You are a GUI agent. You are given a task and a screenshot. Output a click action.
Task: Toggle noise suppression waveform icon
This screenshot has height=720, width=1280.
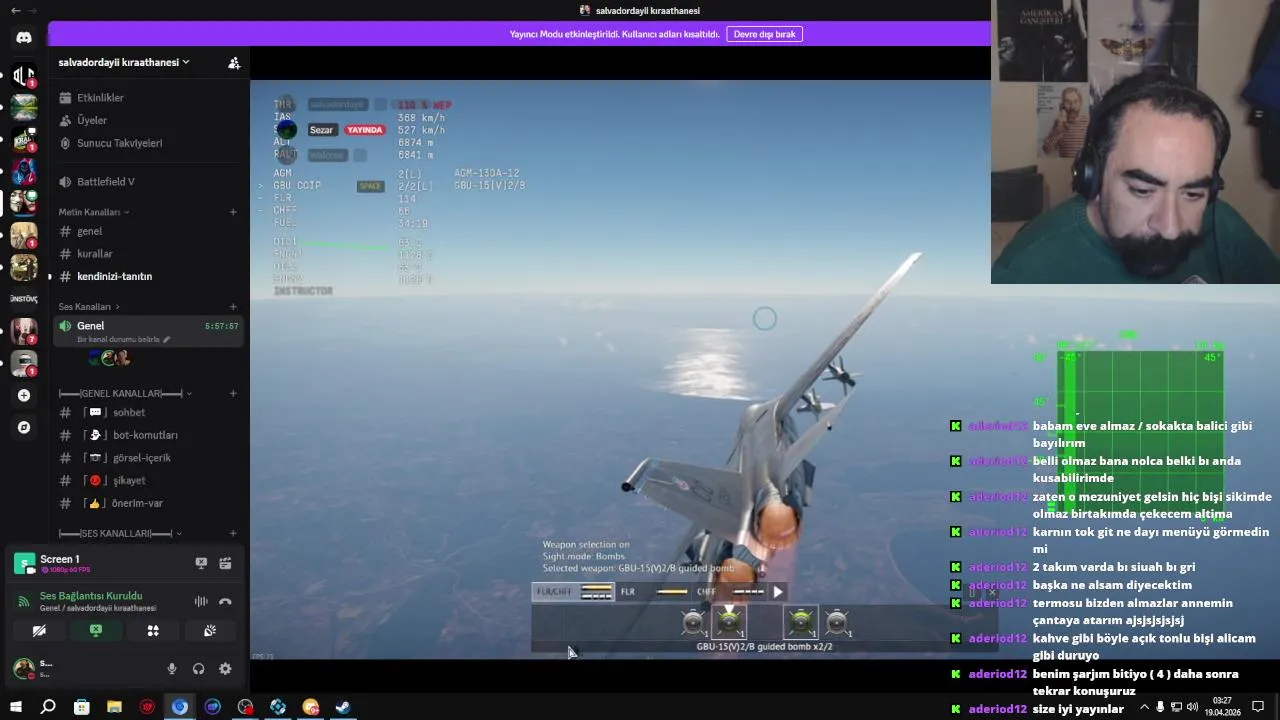pos(201,601)
